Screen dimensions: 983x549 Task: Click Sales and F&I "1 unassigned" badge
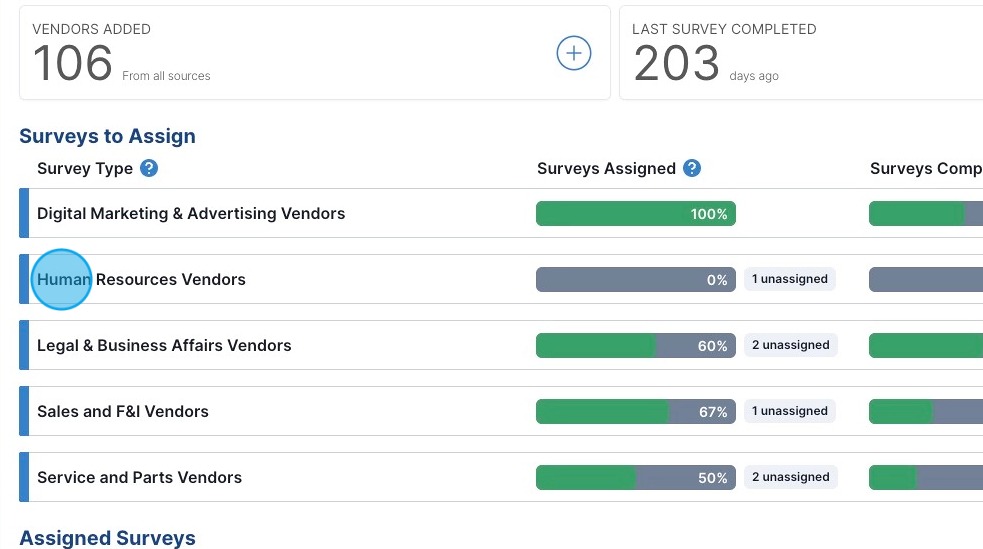pos(790,411)
